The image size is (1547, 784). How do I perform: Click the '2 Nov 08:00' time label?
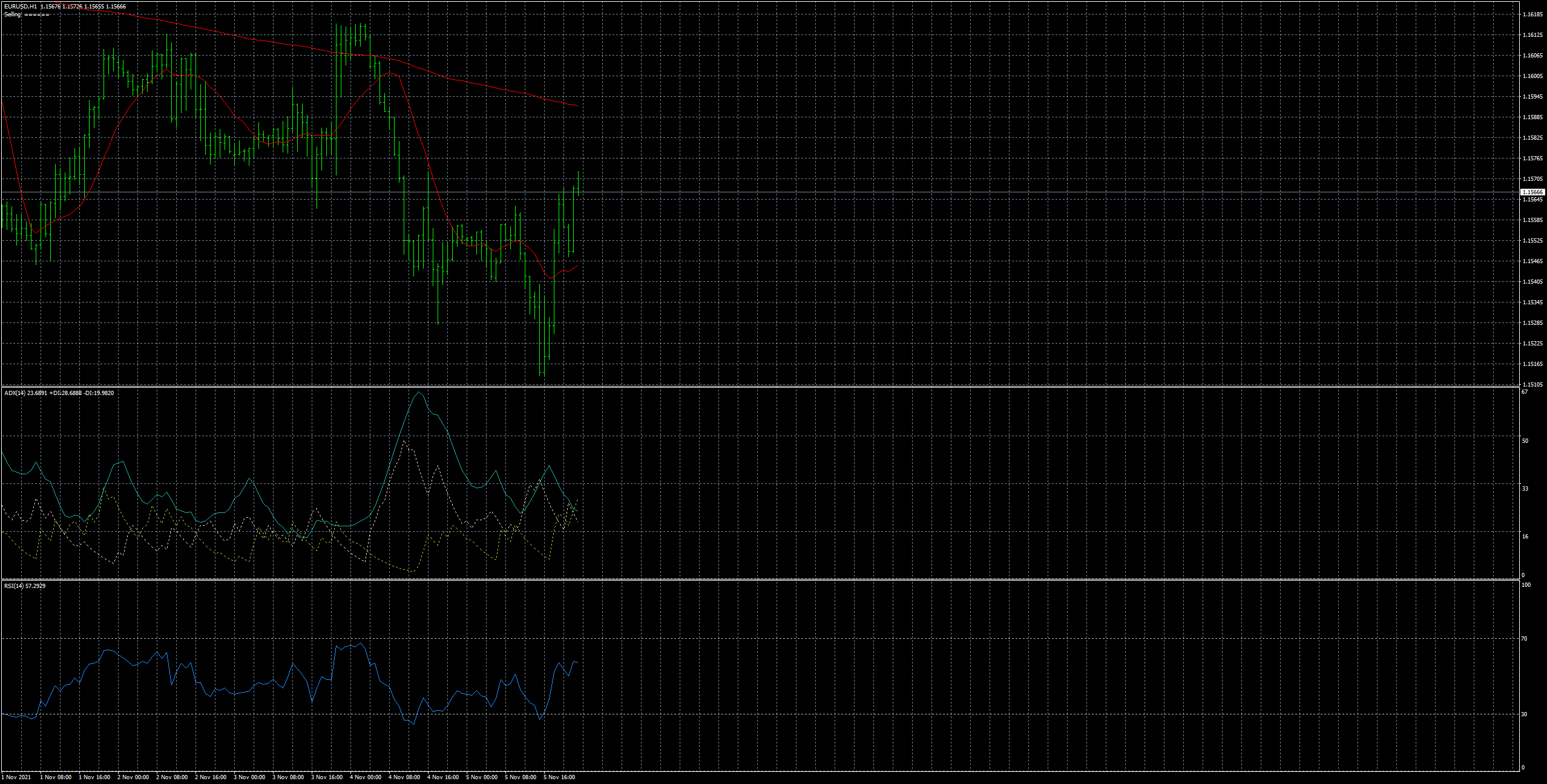point(172,777)
